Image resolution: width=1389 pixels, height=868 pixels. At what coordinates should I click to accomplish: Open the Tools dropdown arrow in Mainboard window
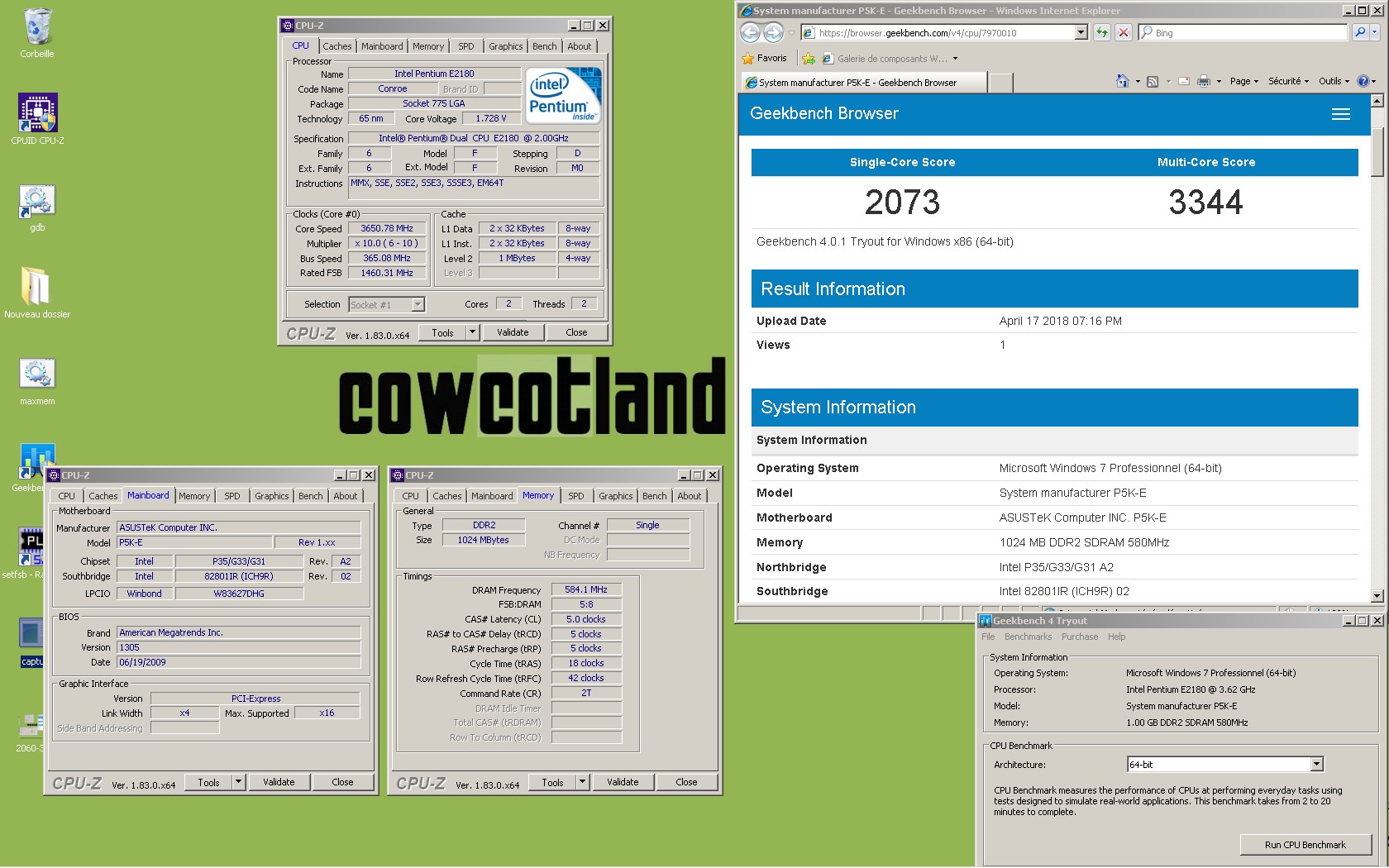[x=238, y=782]
